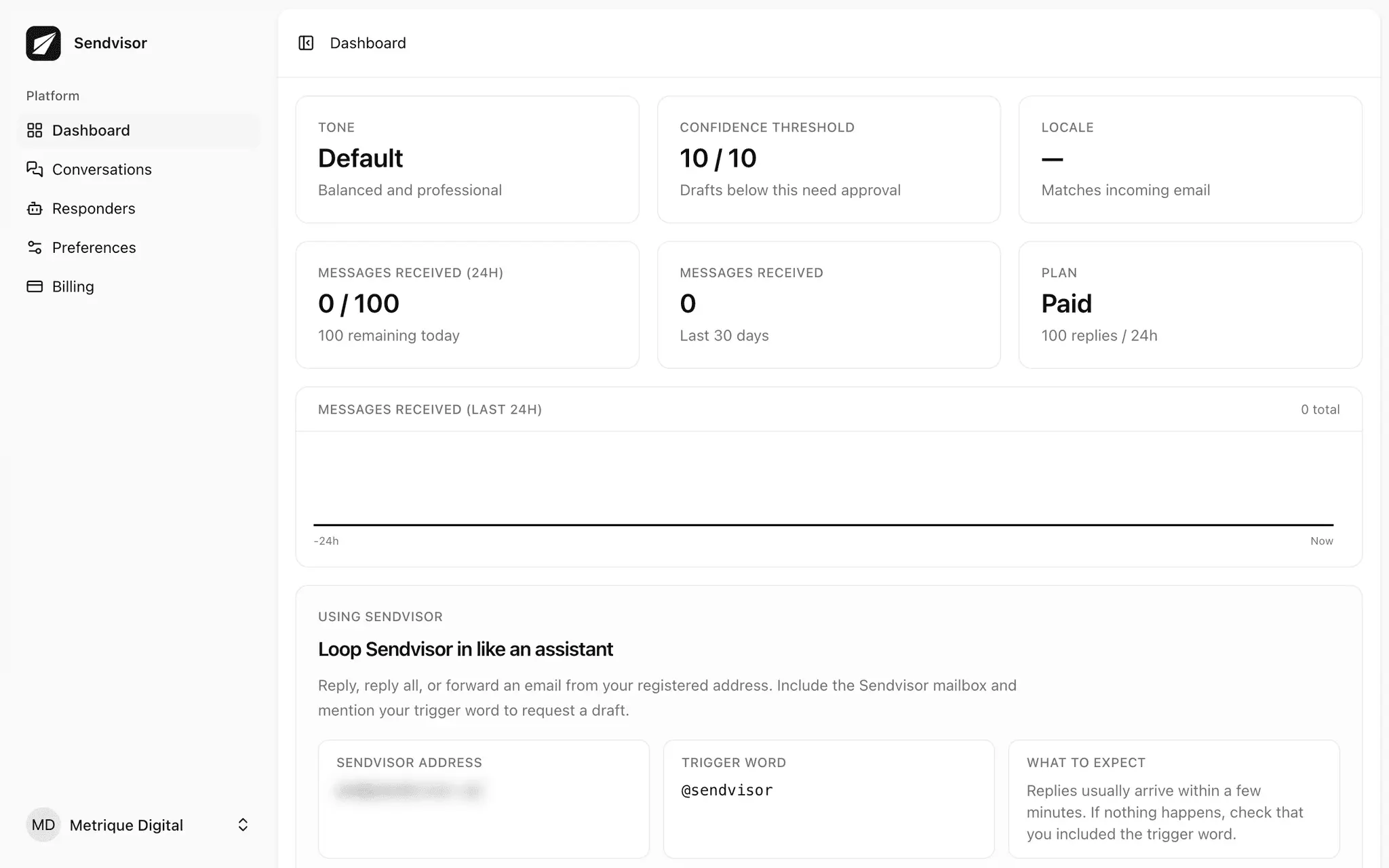Viewport: 1389px width, 868px height.
Task: Click the Sendvisor brand name
Action: (x=111, y=43)
